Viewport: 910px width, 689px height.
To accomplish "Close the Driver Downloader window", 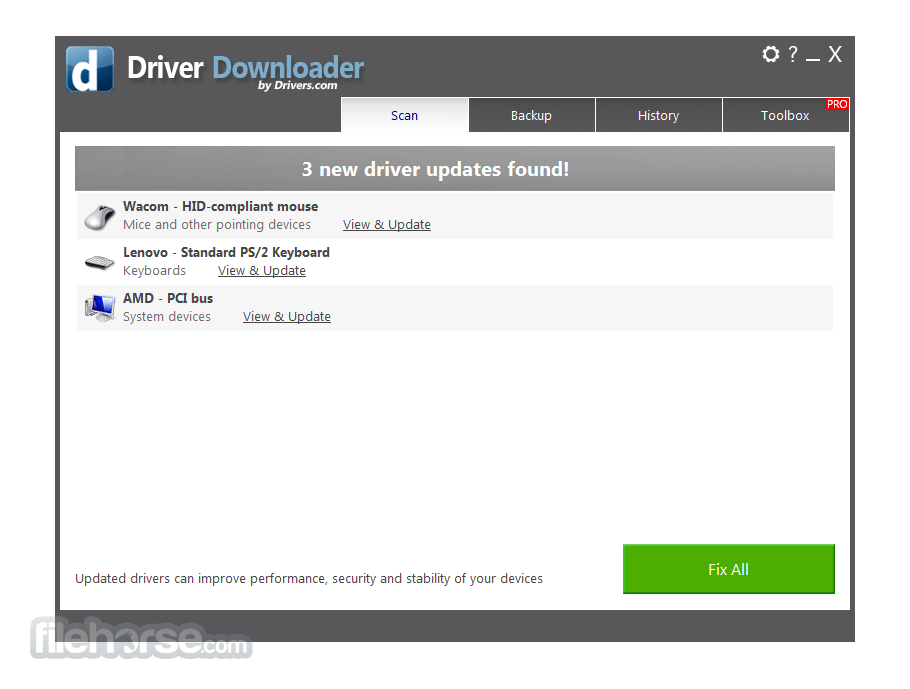I will [835, 54].
